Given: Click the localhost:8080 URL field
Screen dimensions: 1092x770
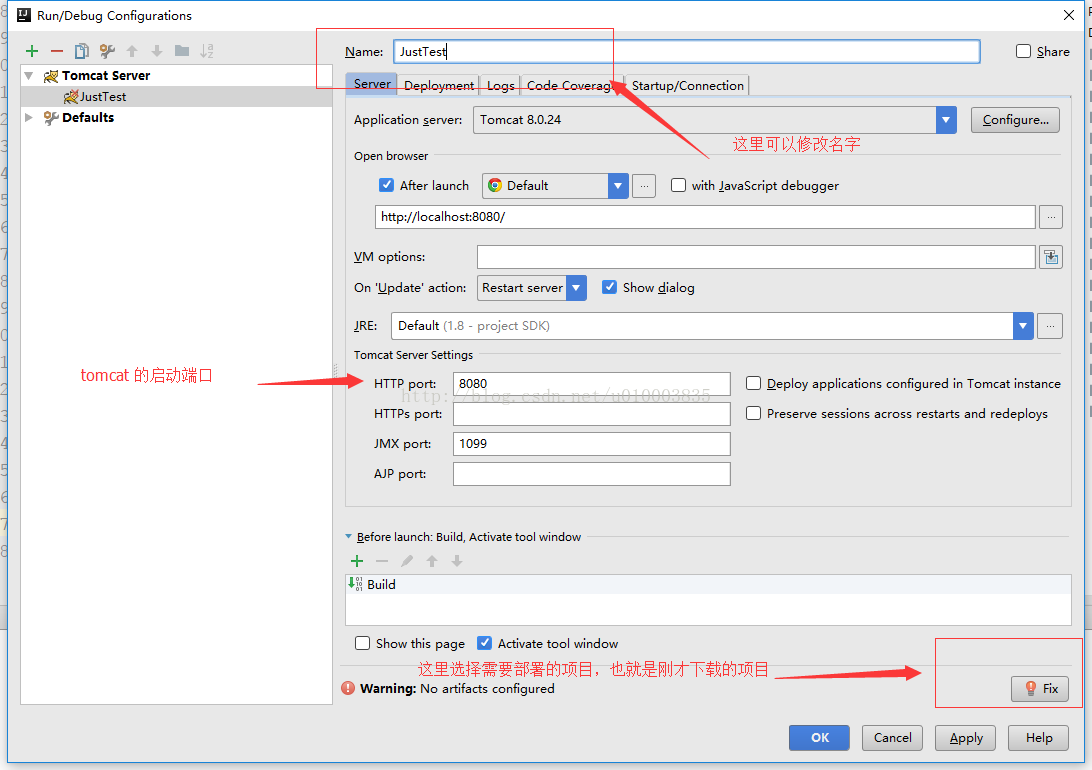Looking at the screenshot, I should (x=705, y=217).
